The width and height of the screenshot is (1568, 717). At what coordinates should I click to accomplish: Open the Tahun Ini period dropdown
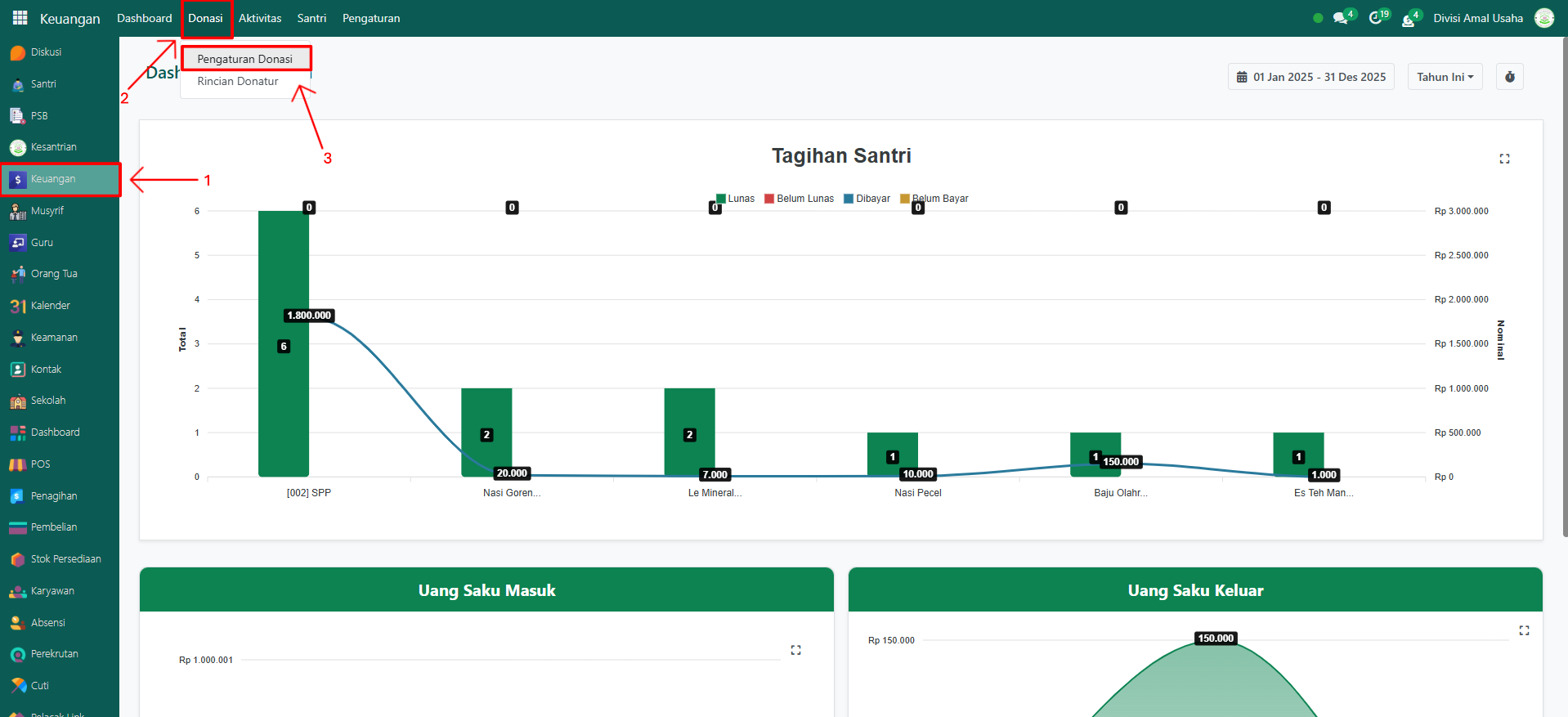point(1445,77)
